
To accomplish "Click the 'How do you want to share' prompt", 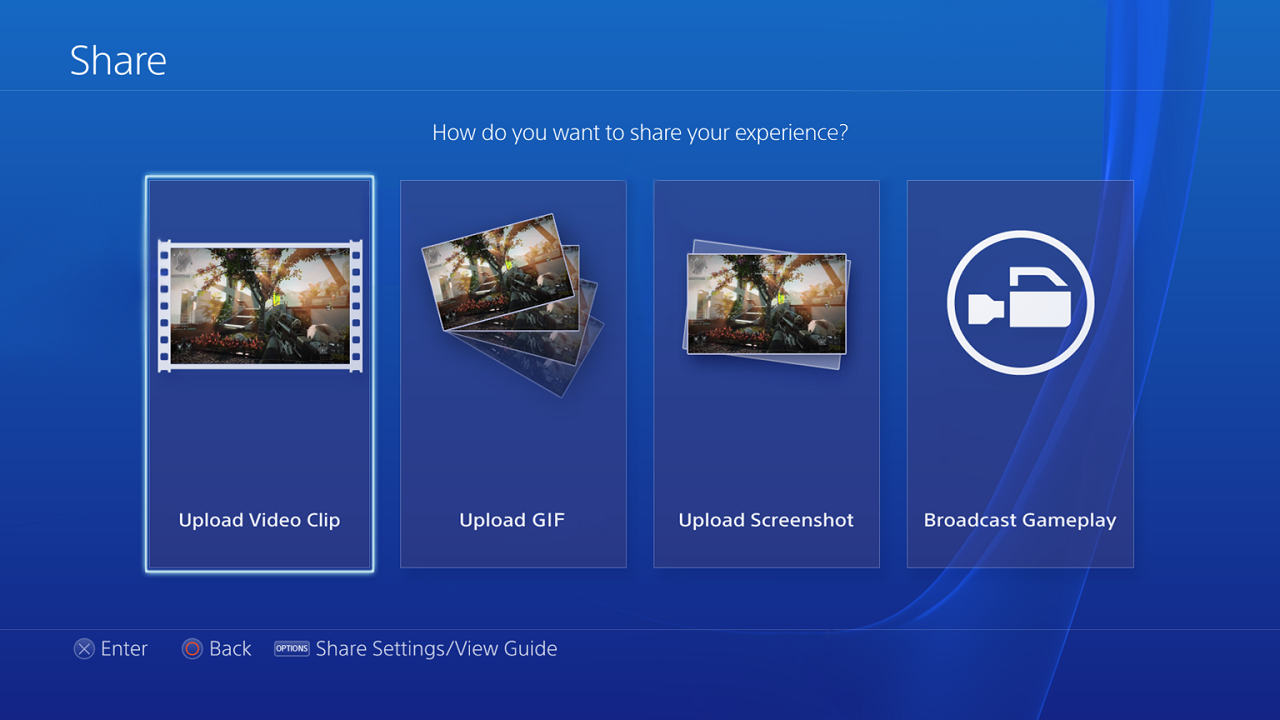I will point(640,132).
